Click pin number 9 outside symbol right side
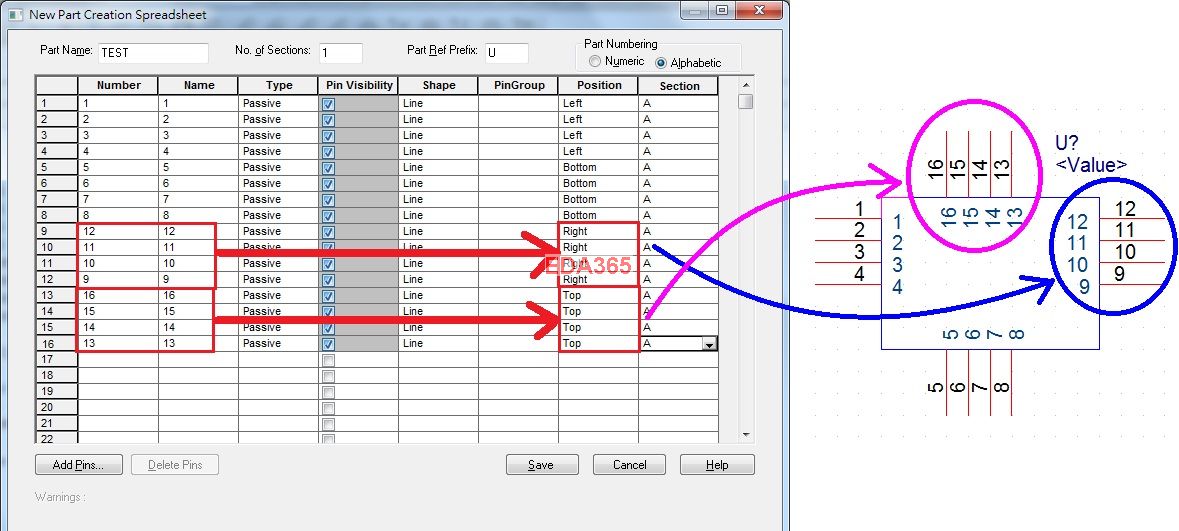Viewport: 1179px width, 531px height. click(x=1119, y=274)
